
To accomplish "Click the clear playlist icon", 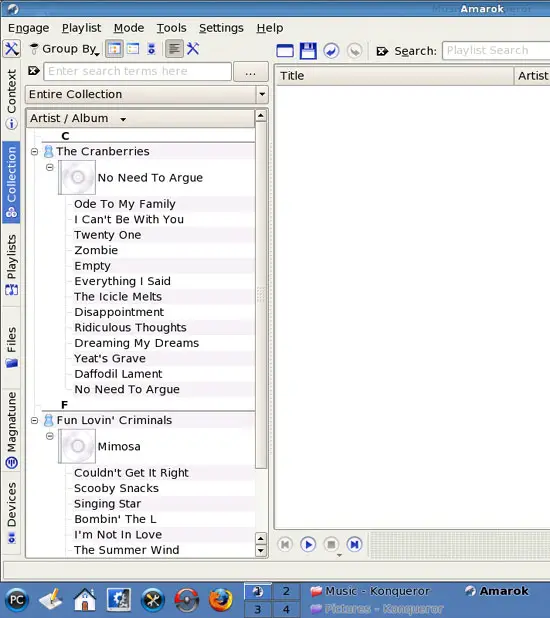I will pyautogui.click(x=285, y=51).
